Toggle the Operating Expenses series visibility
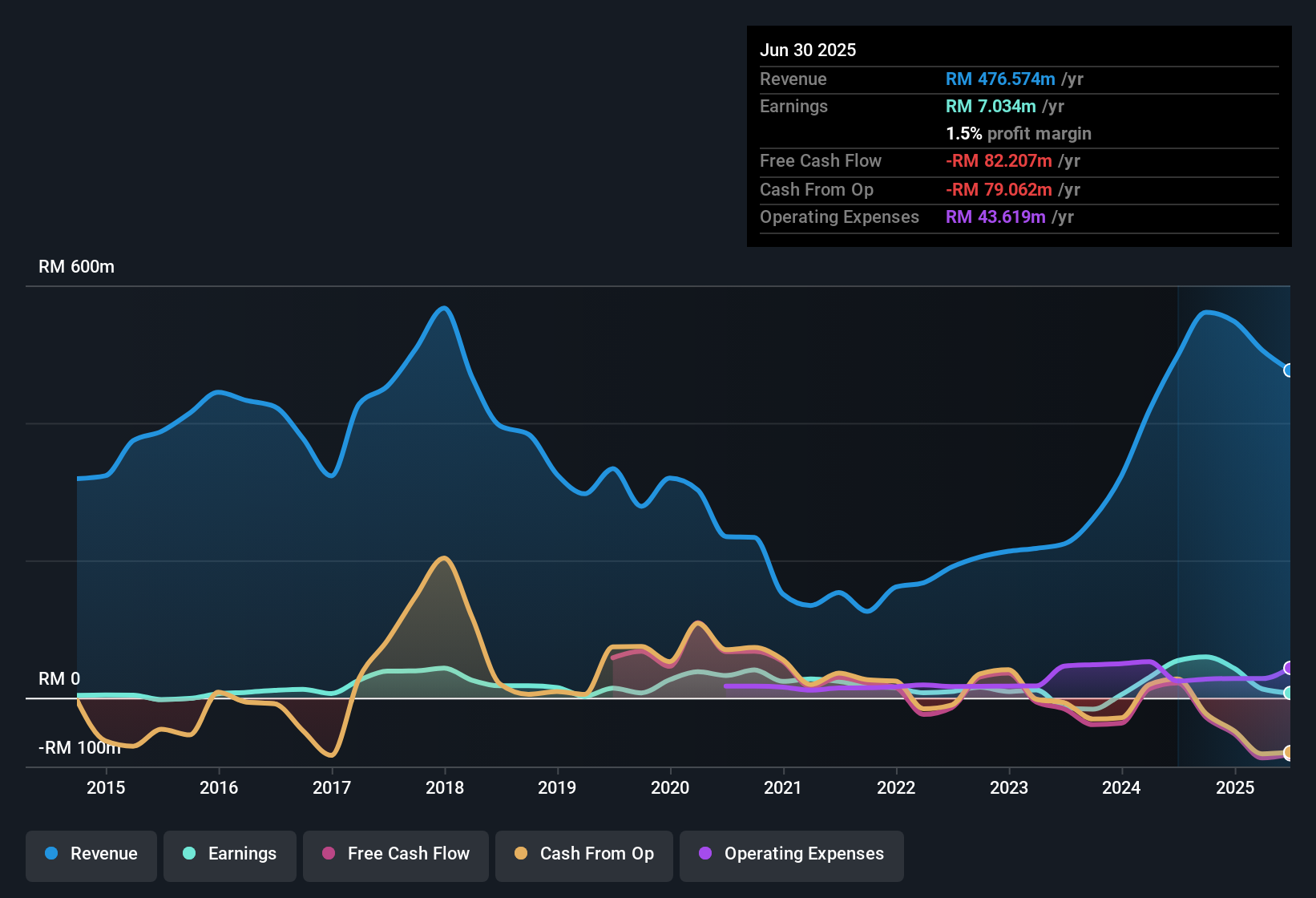1316x898 pixels. click(791, 854)
